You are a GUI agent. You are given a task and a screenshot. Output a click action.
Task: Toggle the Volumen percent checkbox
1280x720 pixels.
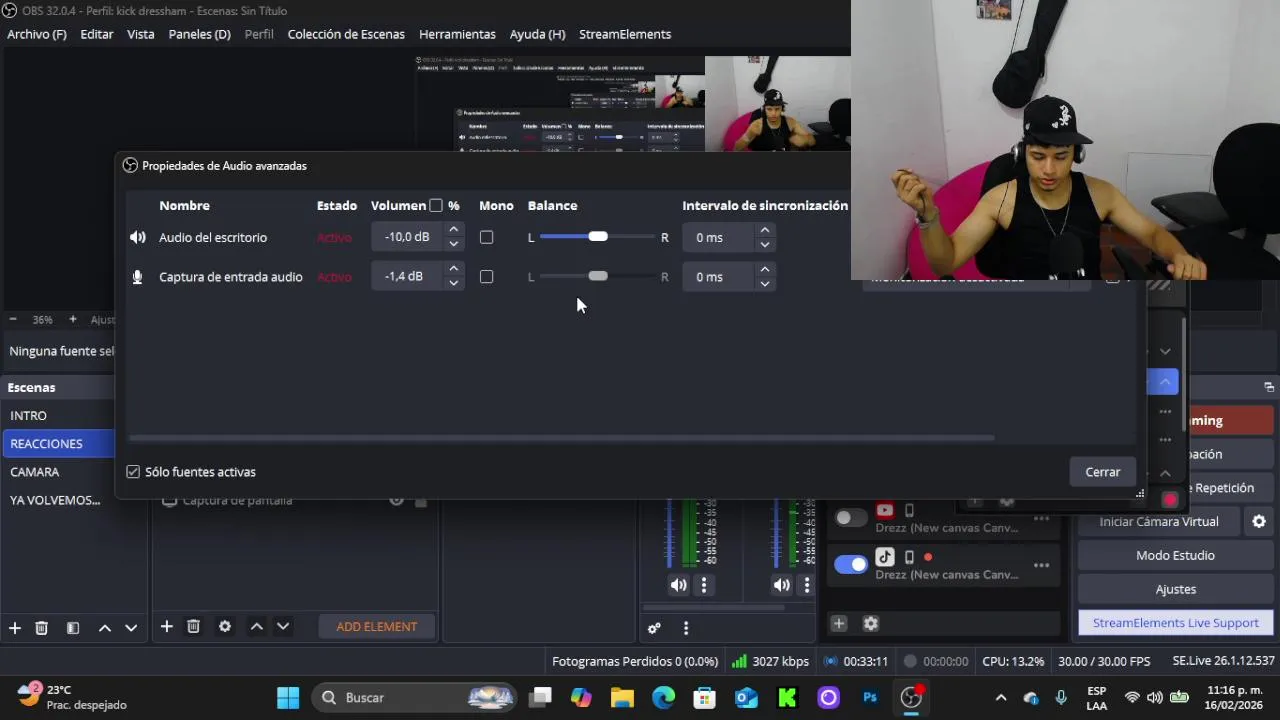436,205
